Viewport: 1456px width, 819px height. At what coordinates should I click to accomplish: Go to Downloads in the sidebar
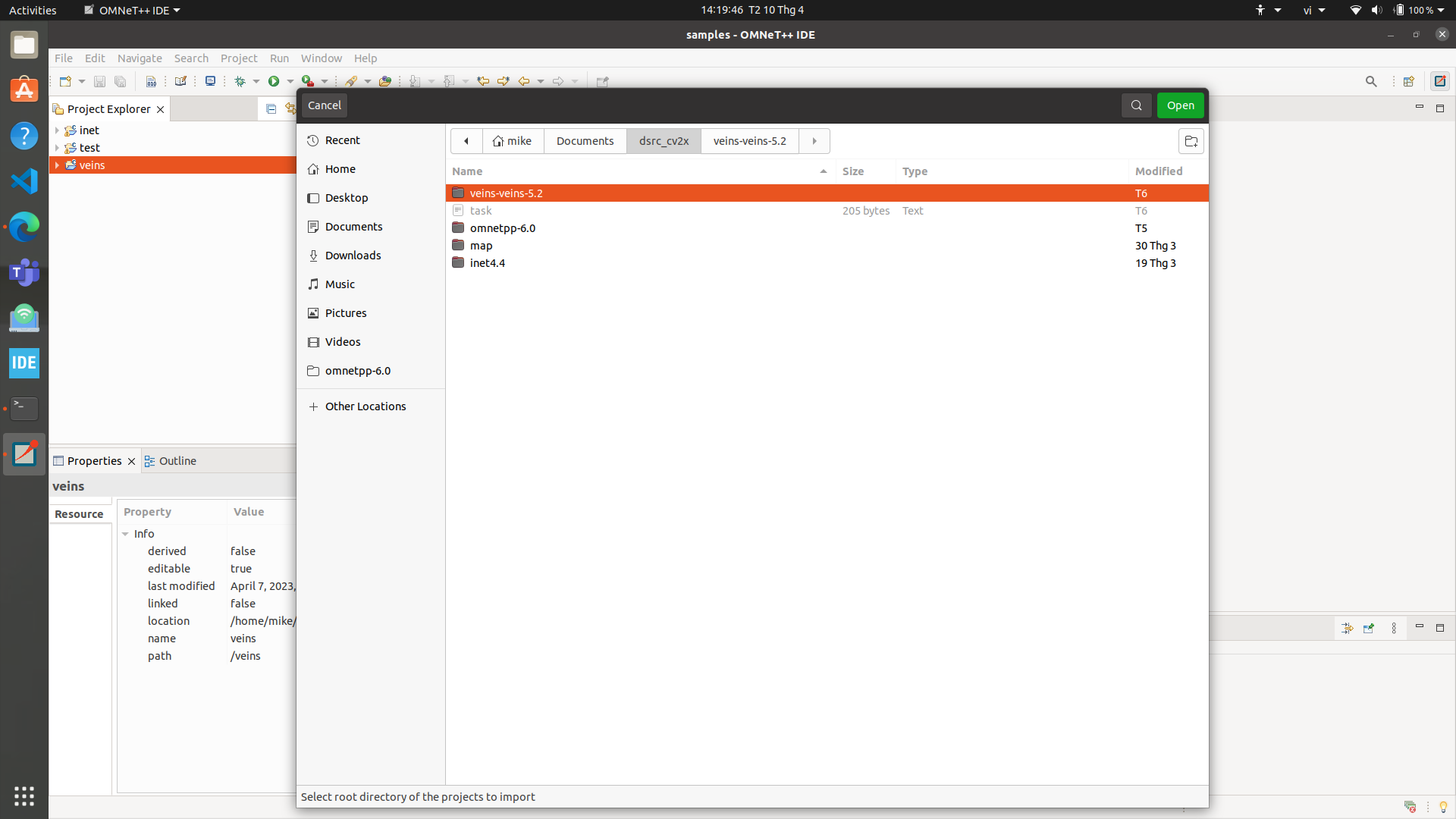click(353, 256)
